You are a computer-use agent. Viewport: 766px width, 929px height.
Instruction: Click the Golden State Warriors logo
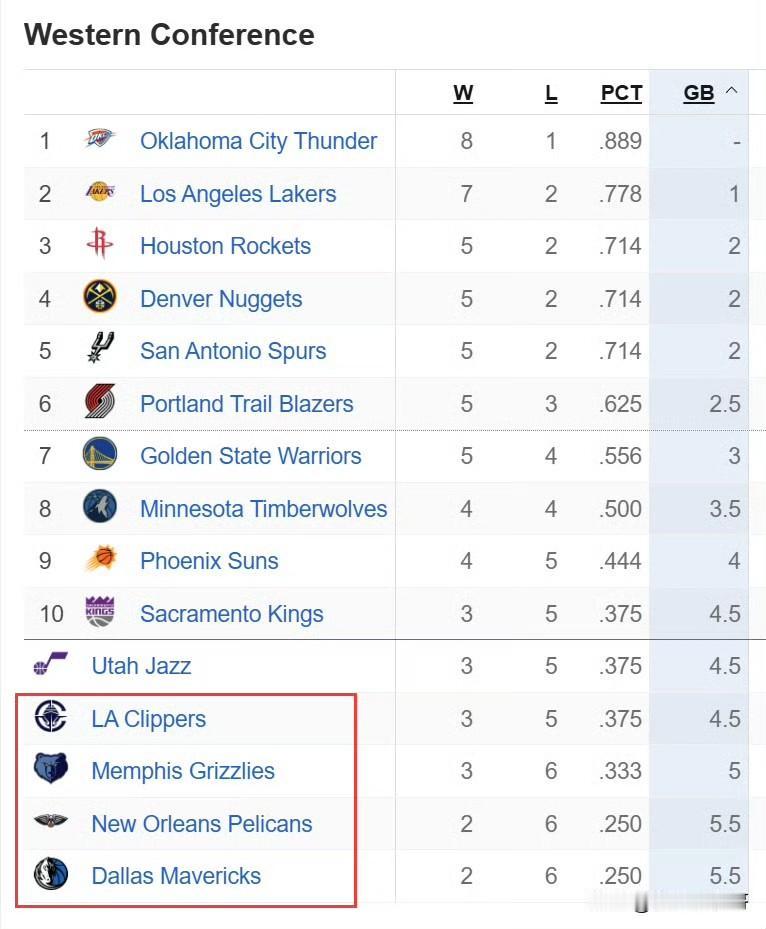point(100,453)
